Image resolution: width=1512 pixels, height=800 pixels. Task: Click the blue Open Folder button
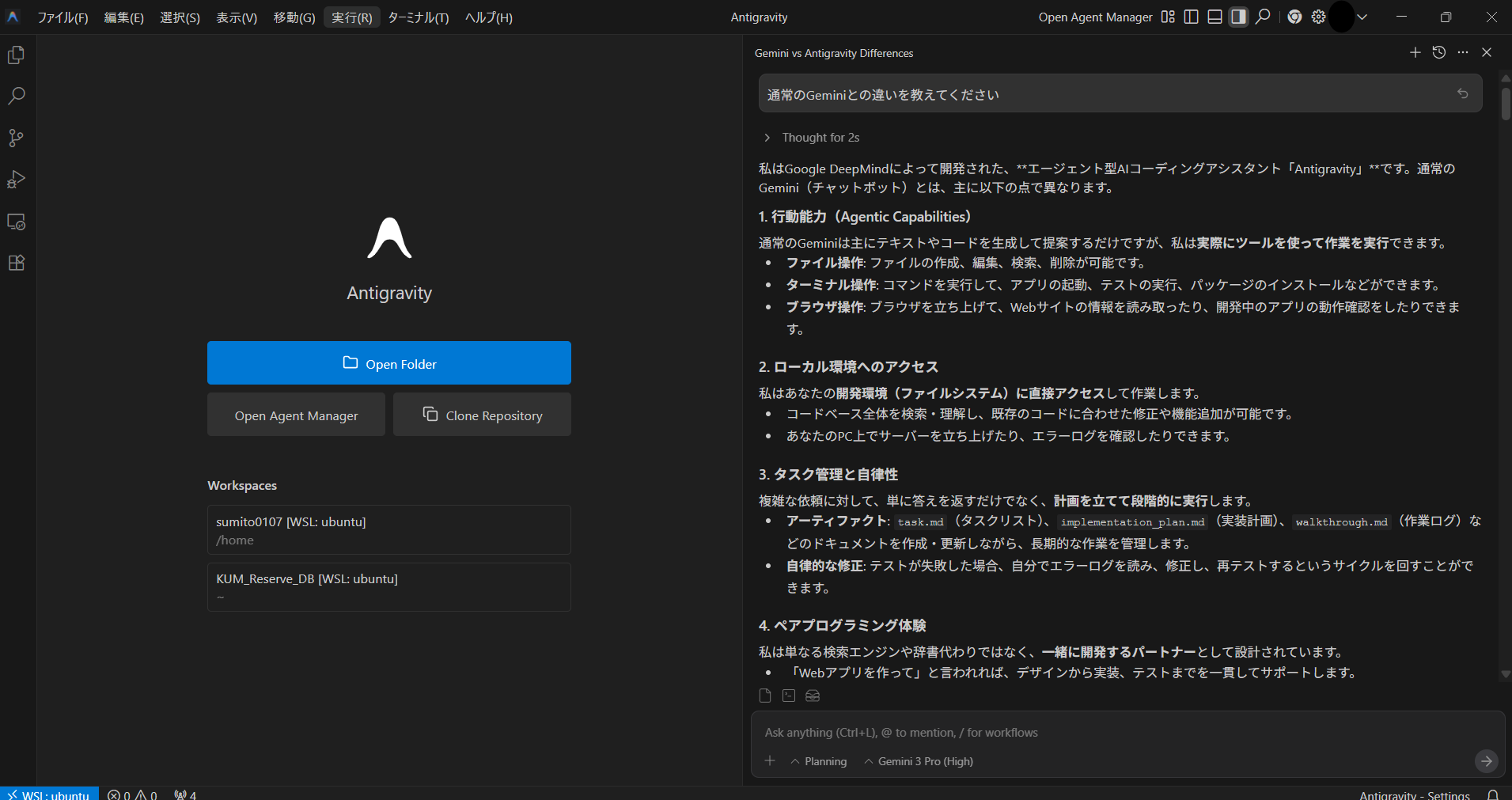[389, 363]
